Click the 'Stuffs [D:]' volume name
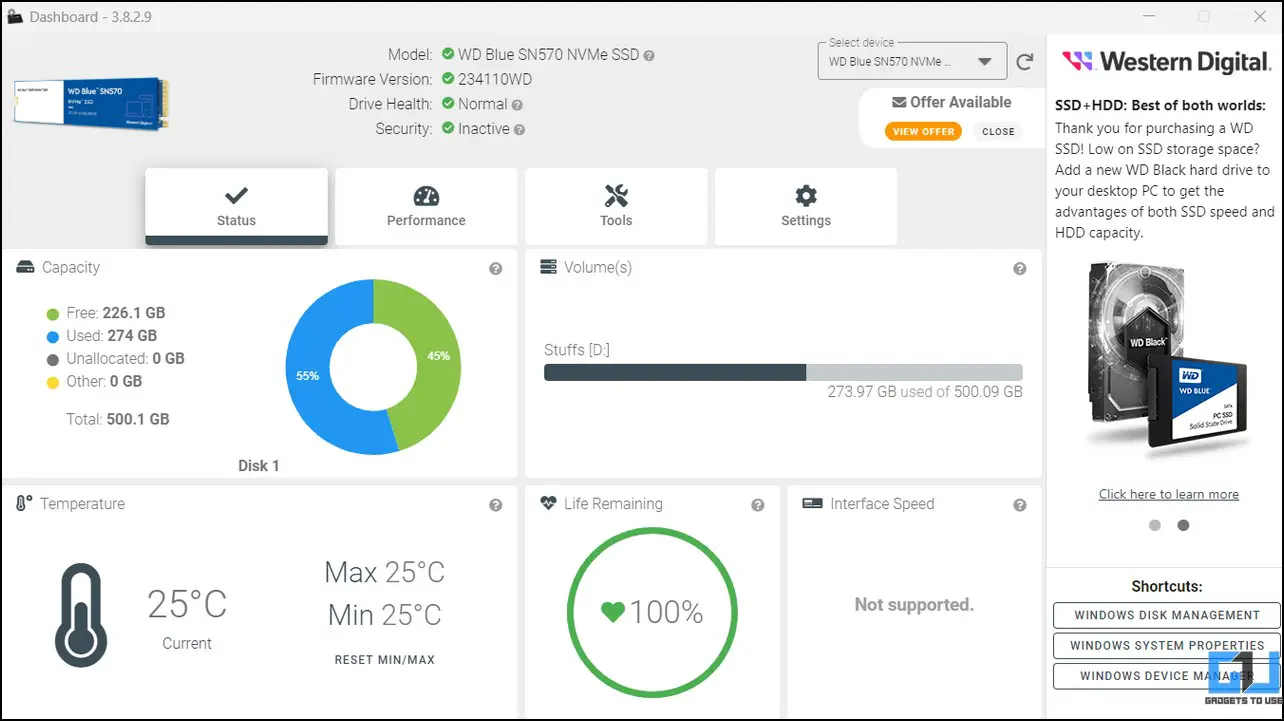The image size is (1284, 721). [x=577, y=350]
